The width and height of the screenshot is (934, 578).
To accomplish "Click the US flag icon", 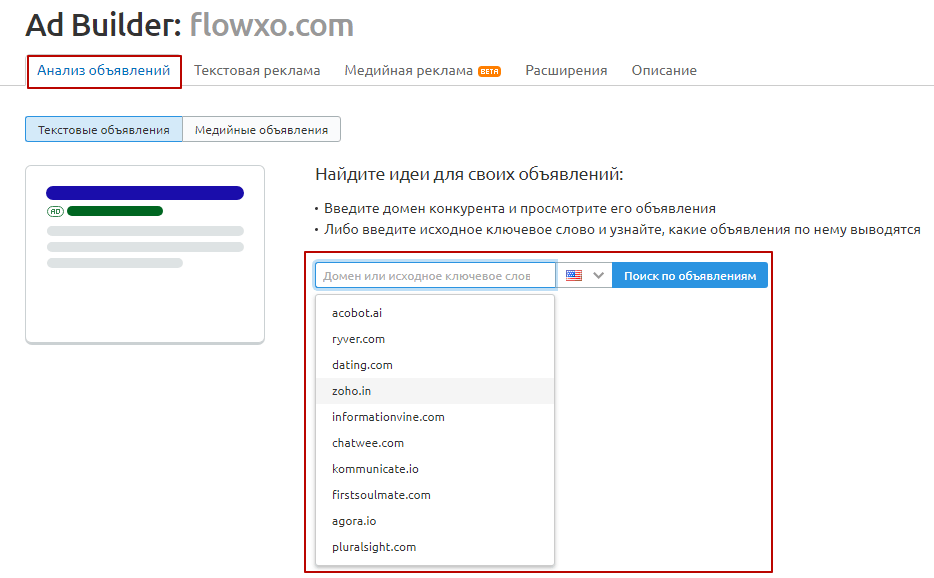I will click(x=574, y=276).
